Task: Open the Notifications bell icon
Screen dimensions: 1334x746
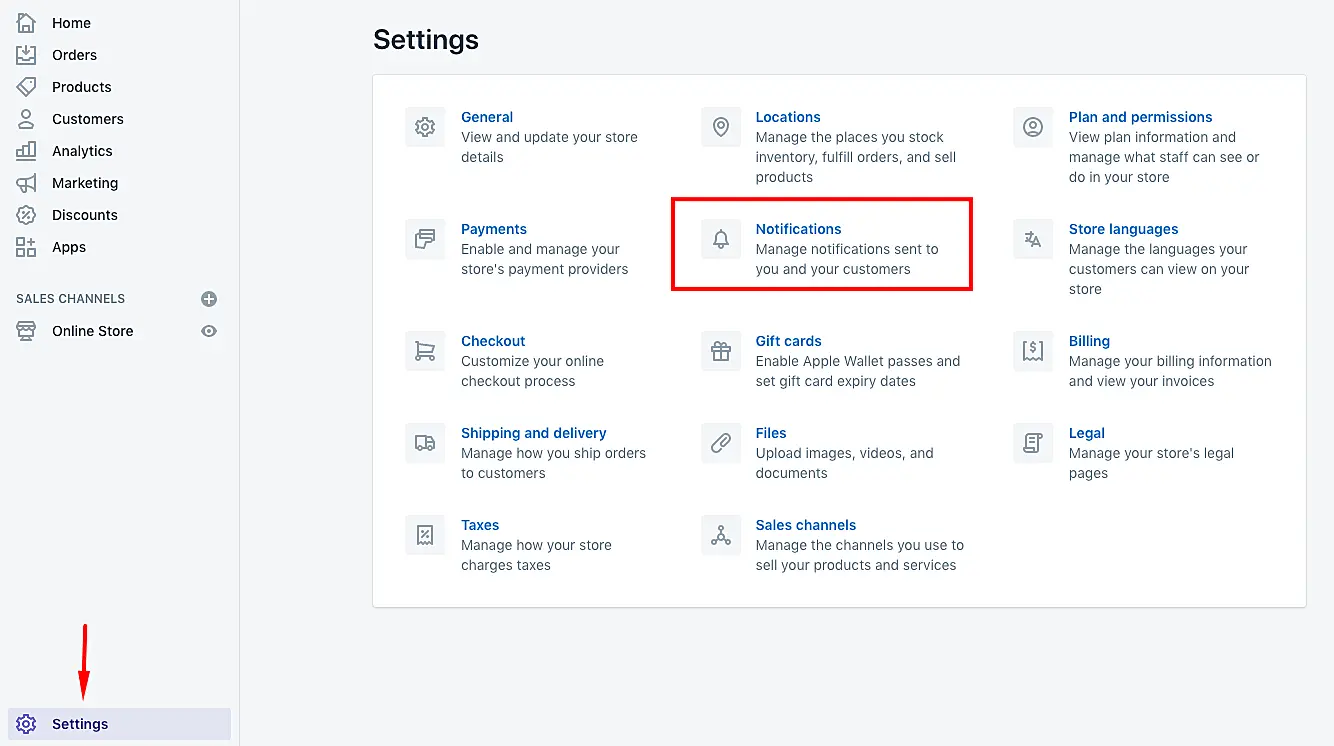Action: click(720, 240)
